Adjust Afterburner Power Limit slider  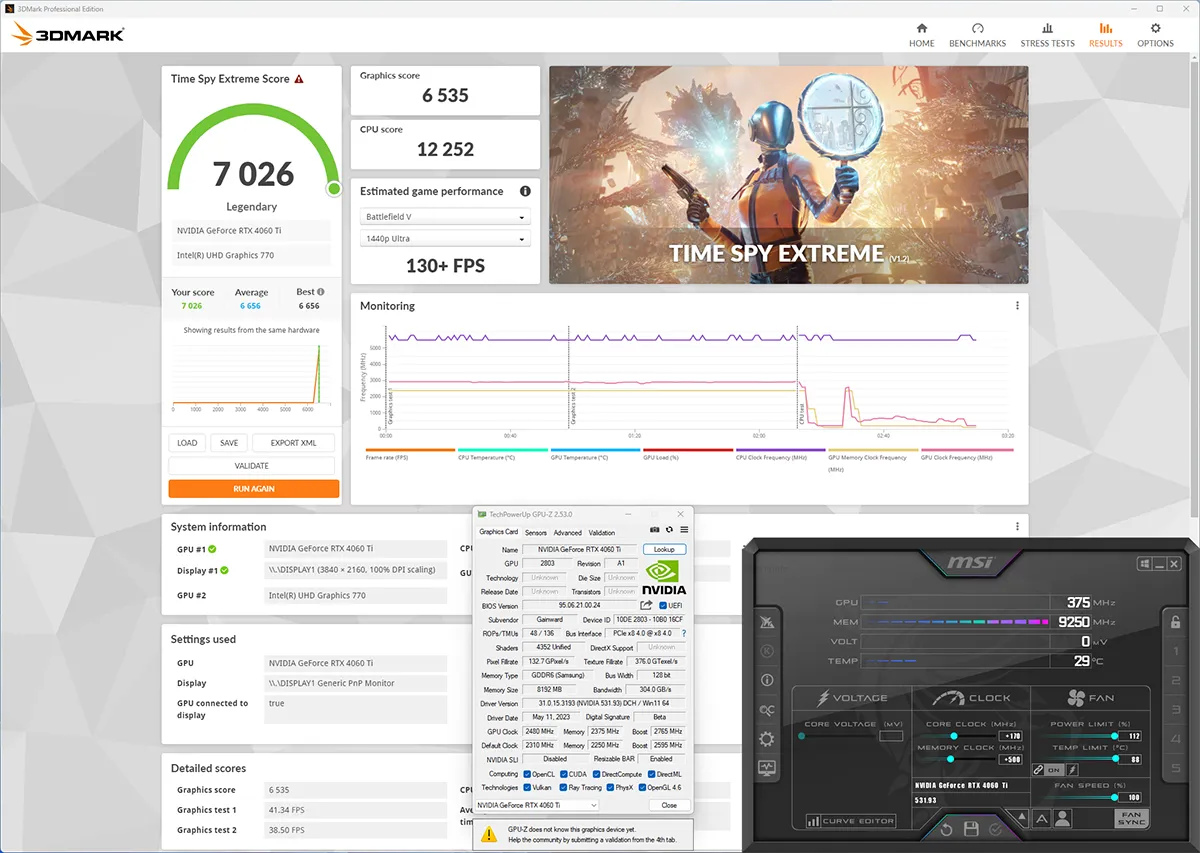[x=1115, y=736]
